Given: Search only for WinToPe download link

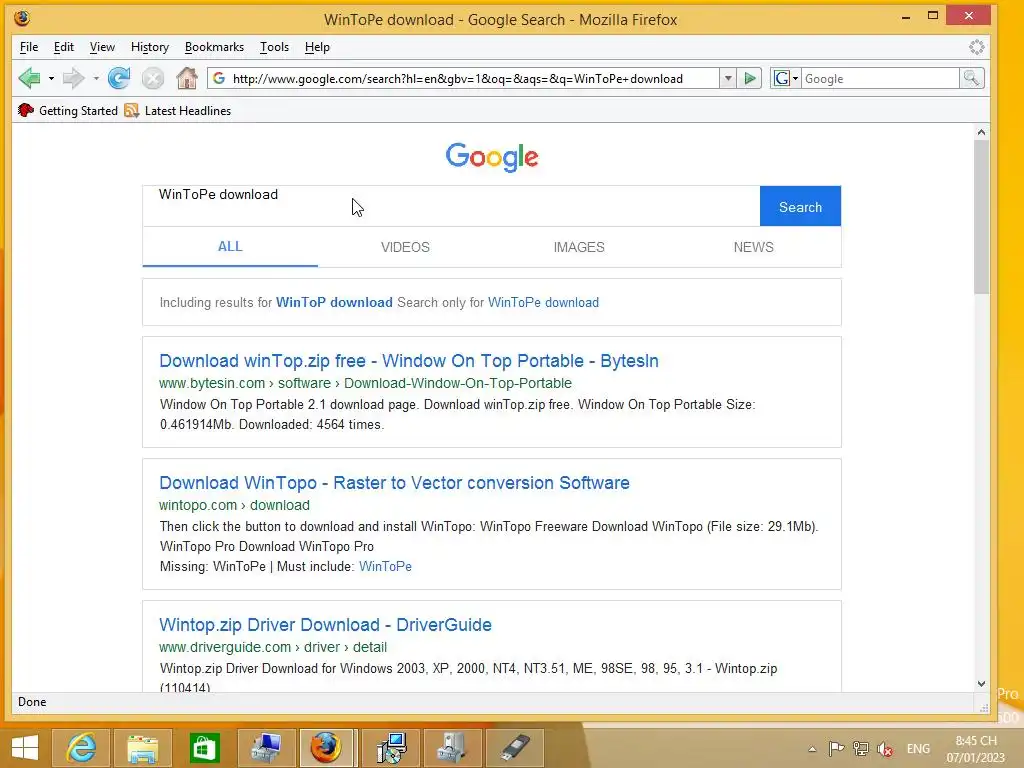Looking at the screenshot, I should click(x=543, y=302).
